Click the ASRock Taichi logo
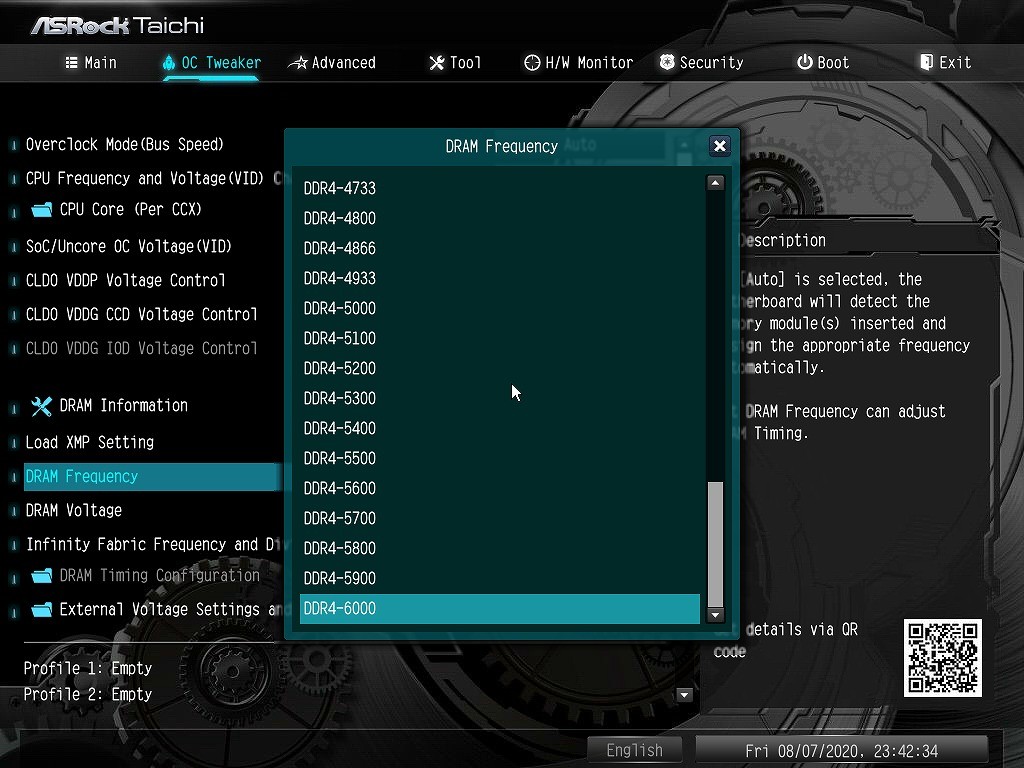This screenshot has width=1024, height=768. [118, 25]
